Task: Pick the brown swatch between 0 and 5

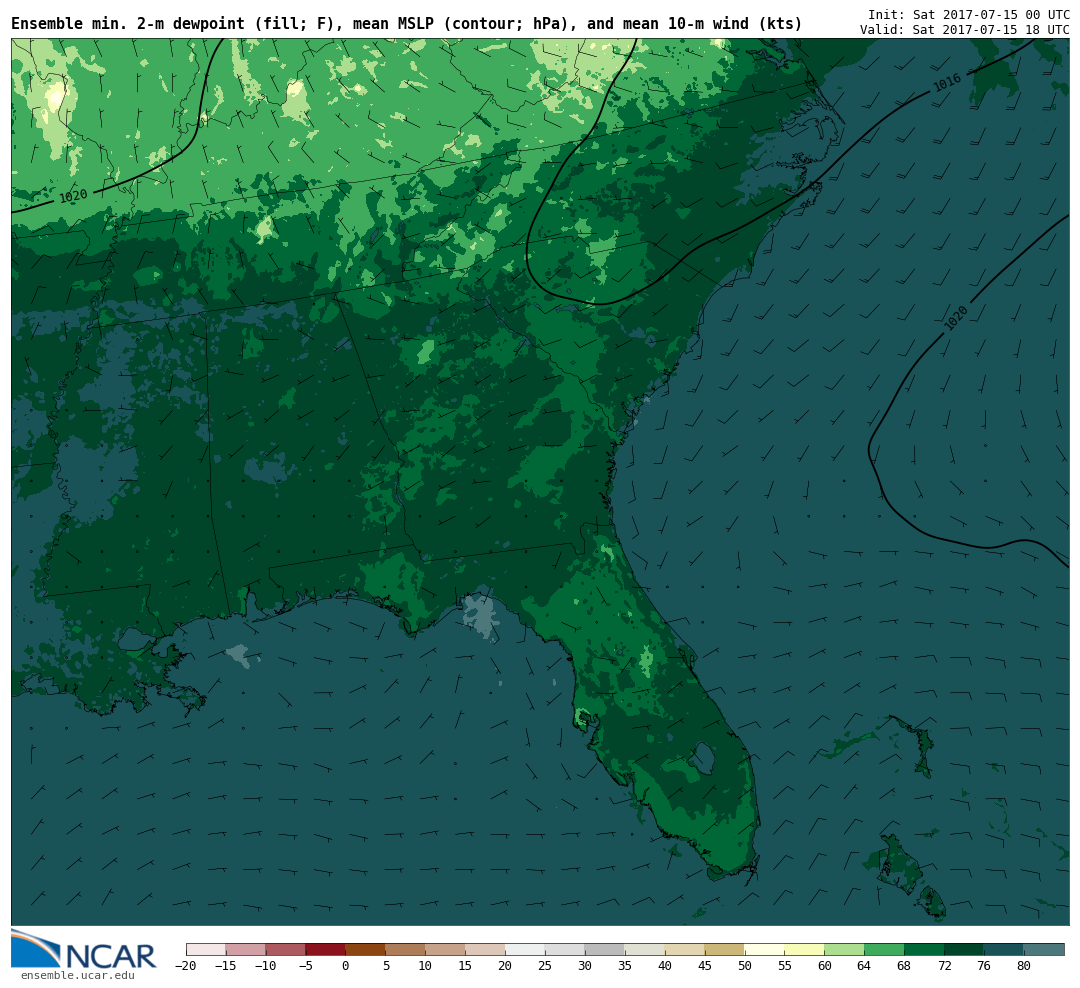Action: [366, 949]
